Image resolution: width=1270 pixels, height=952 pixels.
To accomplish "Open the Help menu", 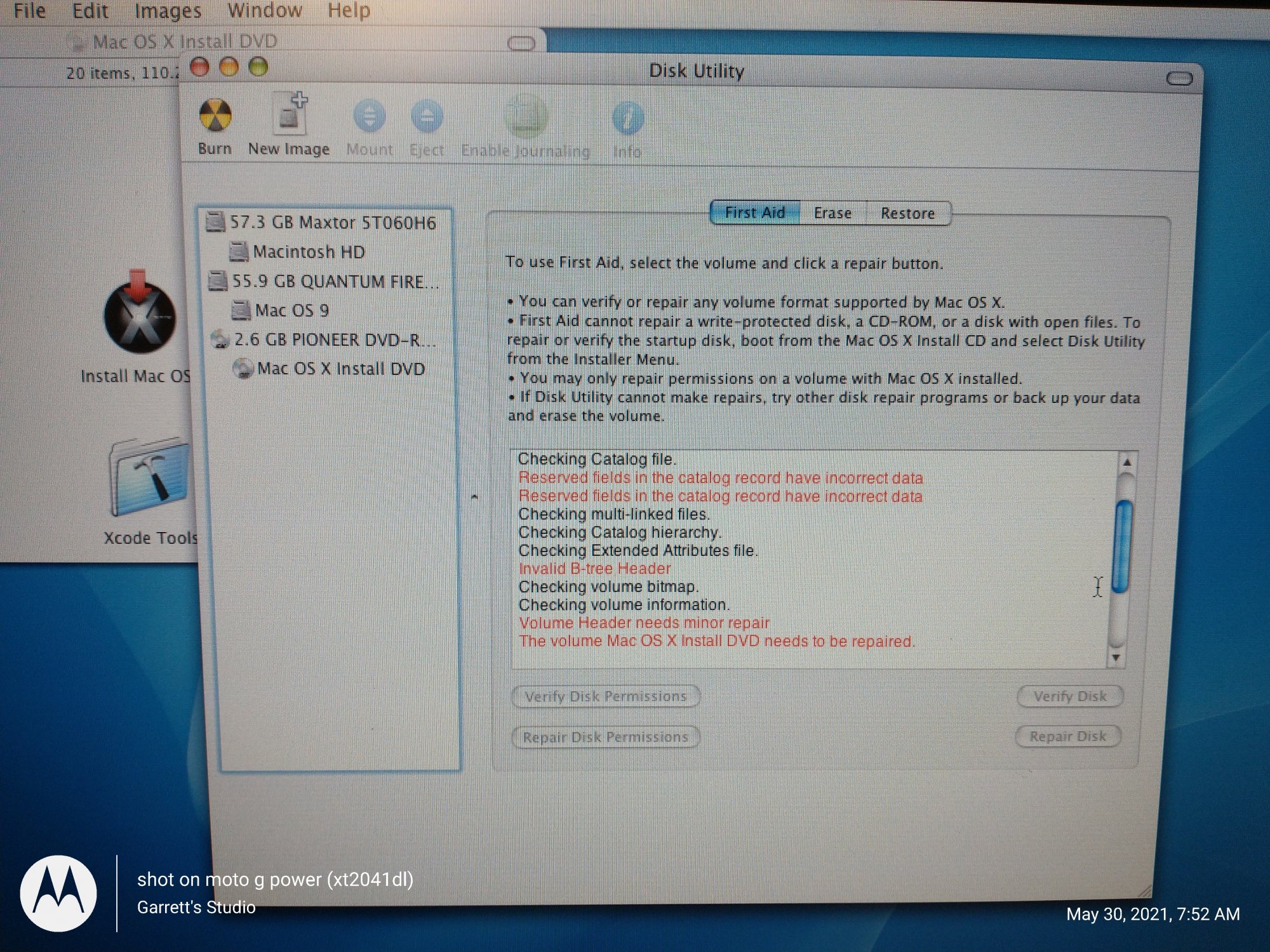I will pyautogui.click(x=349, y=11).
